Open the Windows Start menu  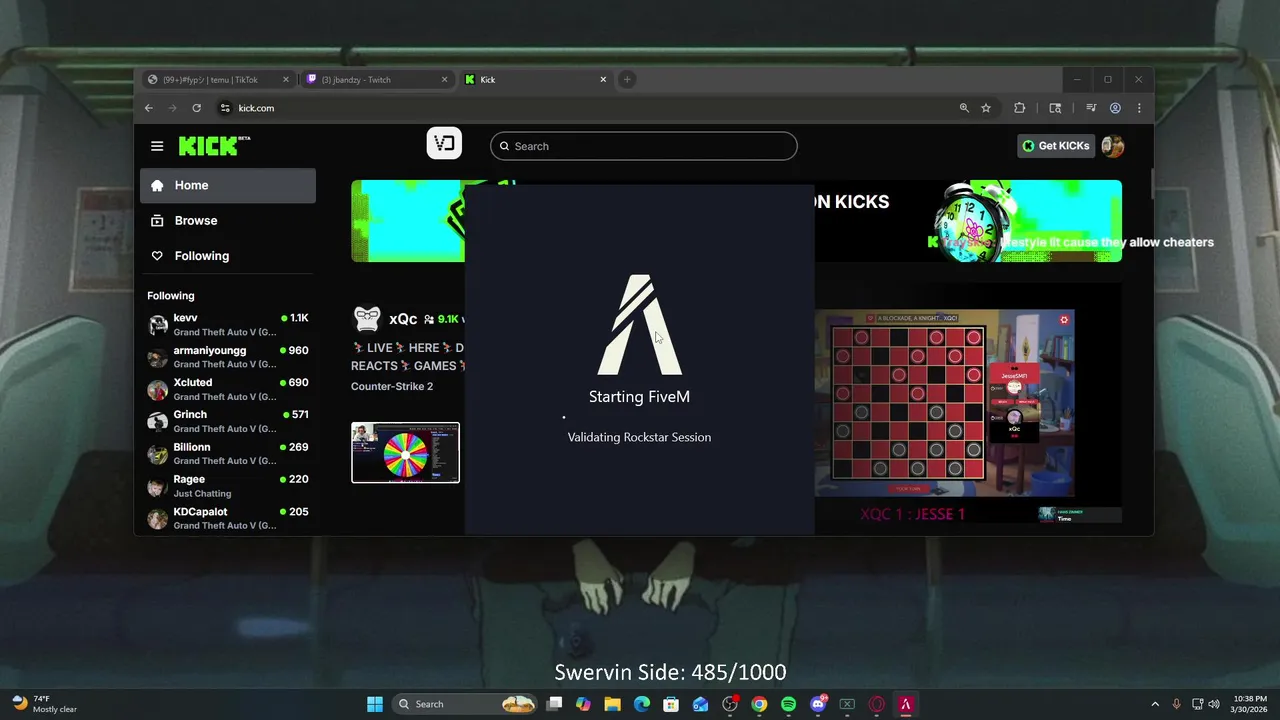tap(374, 704)
